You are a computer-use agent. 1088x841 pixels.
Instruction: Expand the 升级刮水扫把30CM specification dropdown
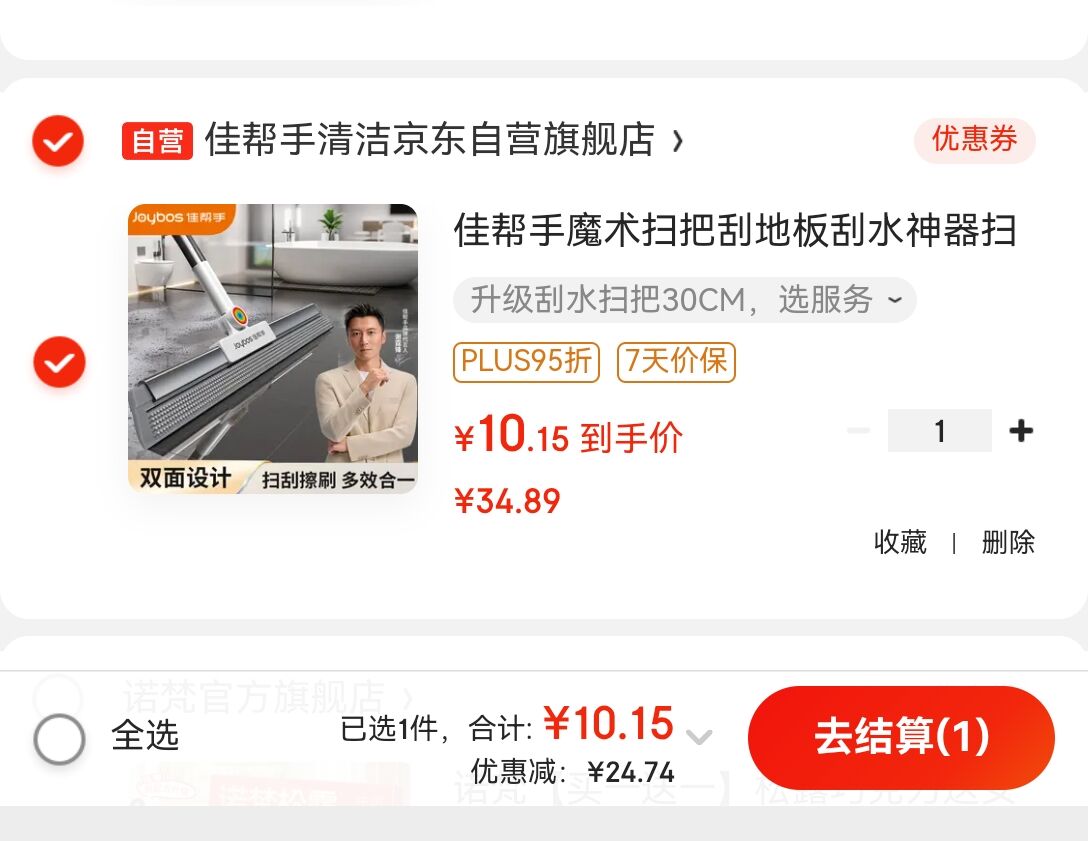point(685,300)
